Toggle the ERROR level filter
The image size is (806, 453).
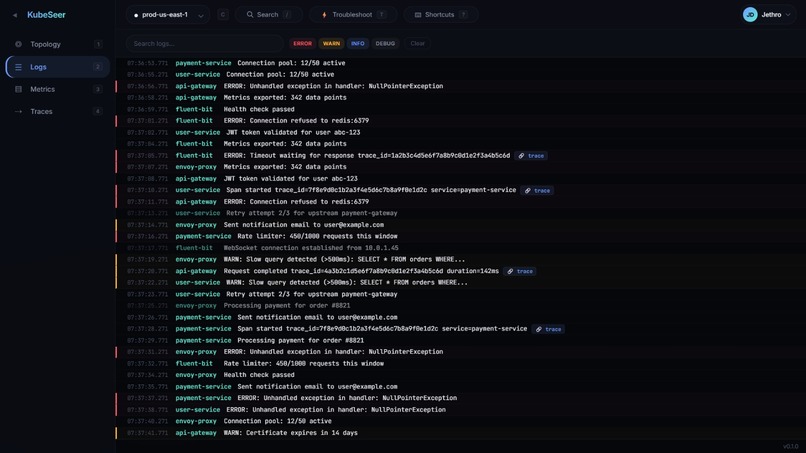[302, 44]
